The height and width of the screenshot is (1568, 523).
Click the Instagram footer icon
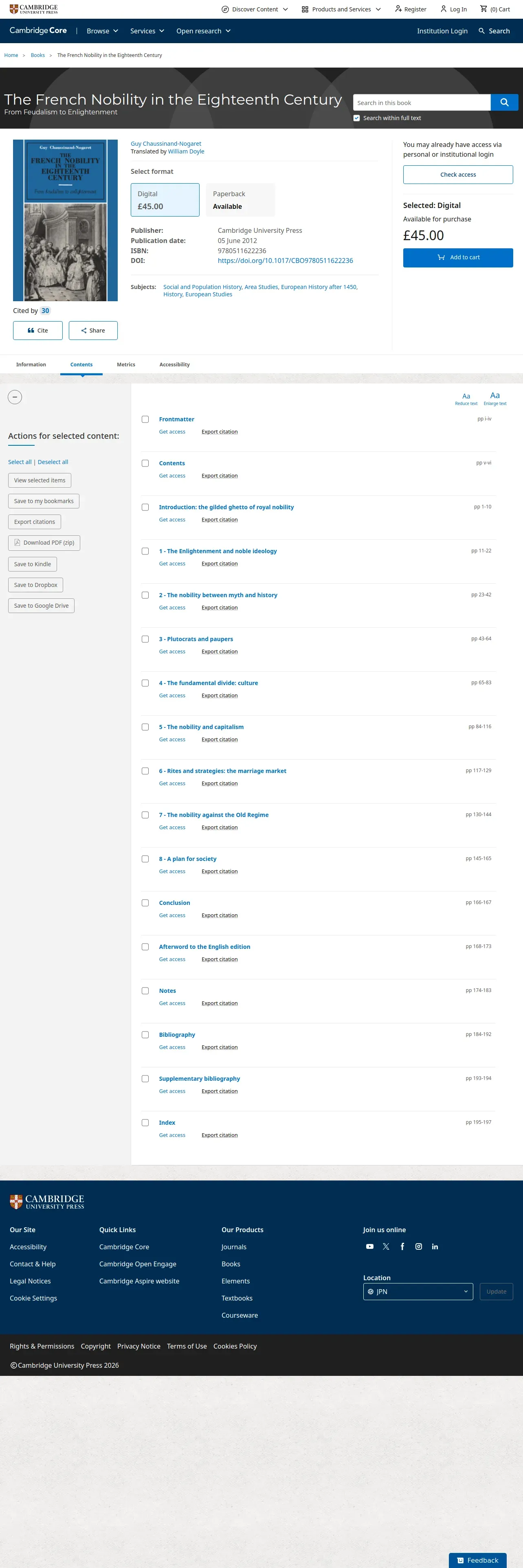pos(419,1246)
